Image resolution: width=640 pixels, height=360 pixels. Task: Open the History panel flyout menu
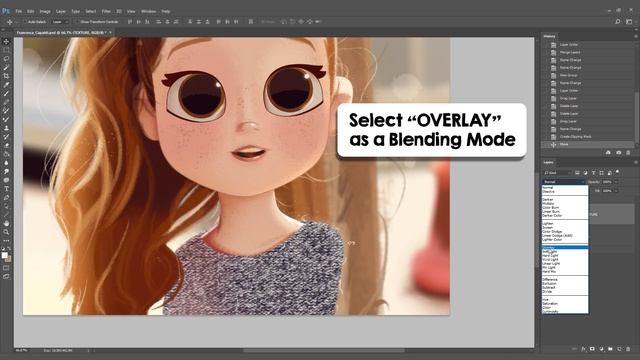click(x=636, y=36)
